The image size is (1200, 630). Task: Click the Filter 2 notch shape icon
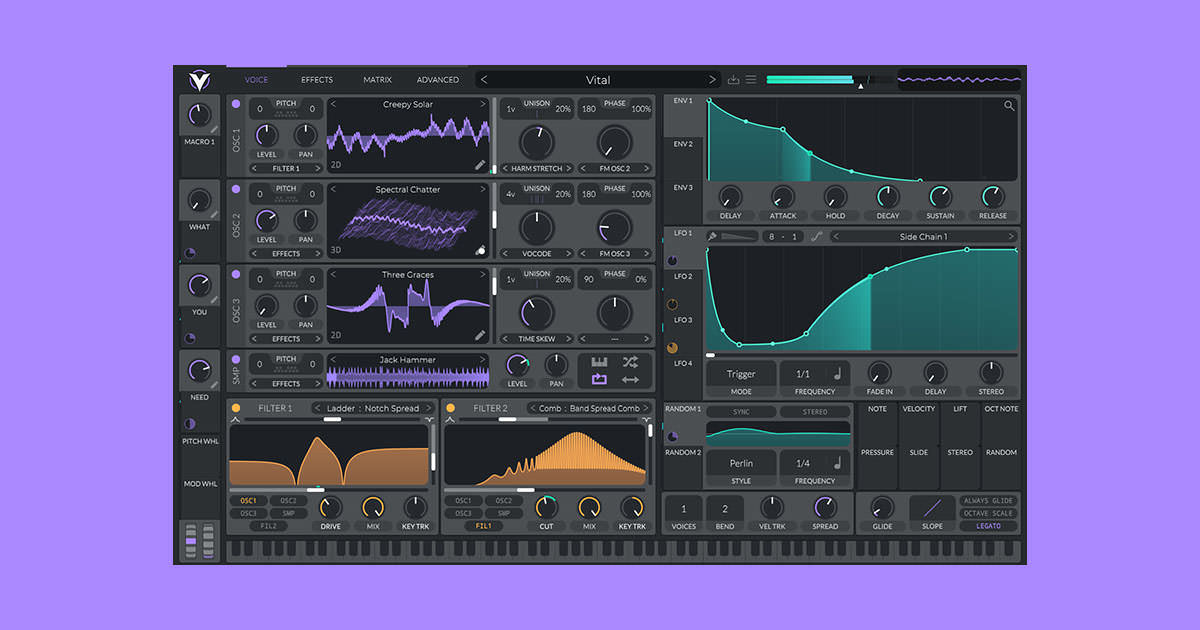tap(645, 421)
